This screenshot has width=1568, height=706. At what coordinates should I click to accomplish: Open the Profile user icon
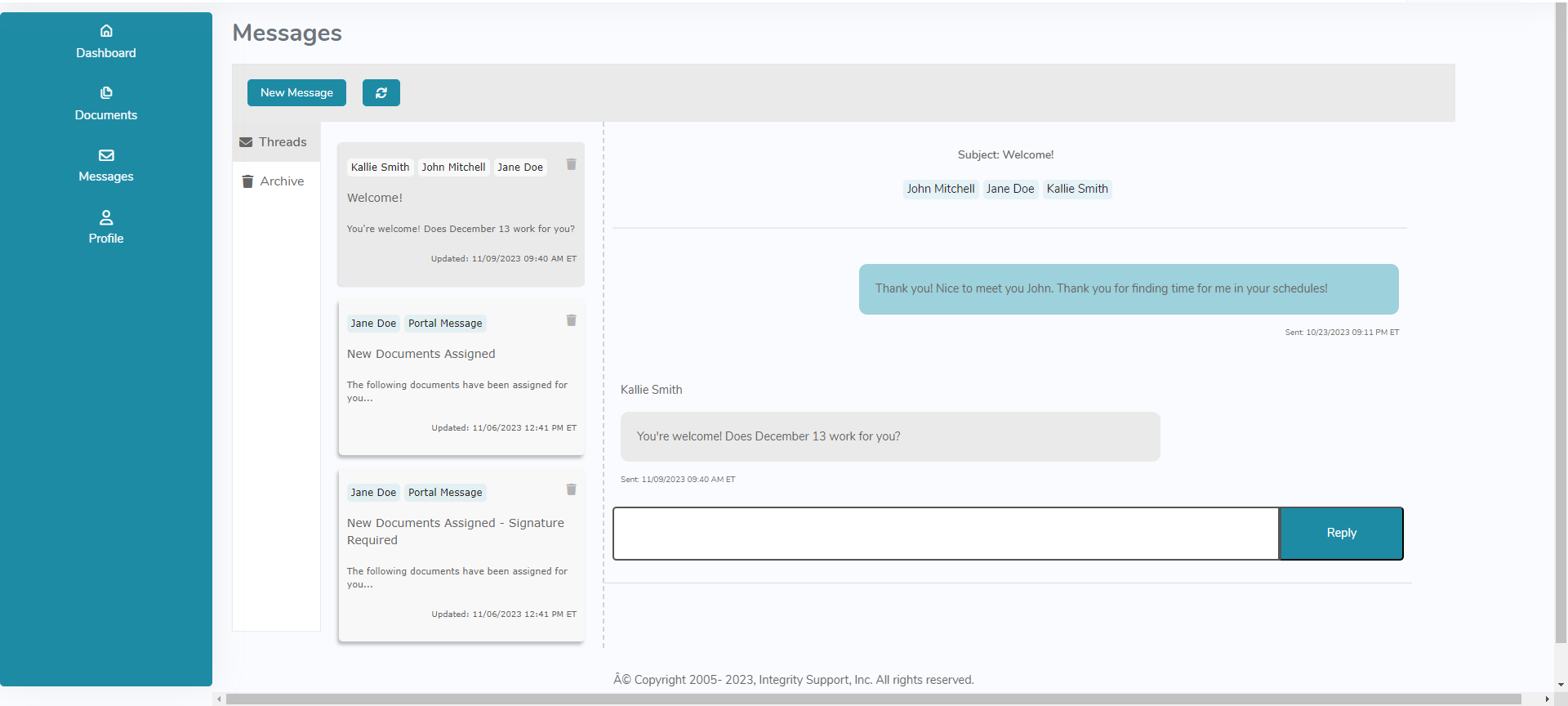click(106, 217)
